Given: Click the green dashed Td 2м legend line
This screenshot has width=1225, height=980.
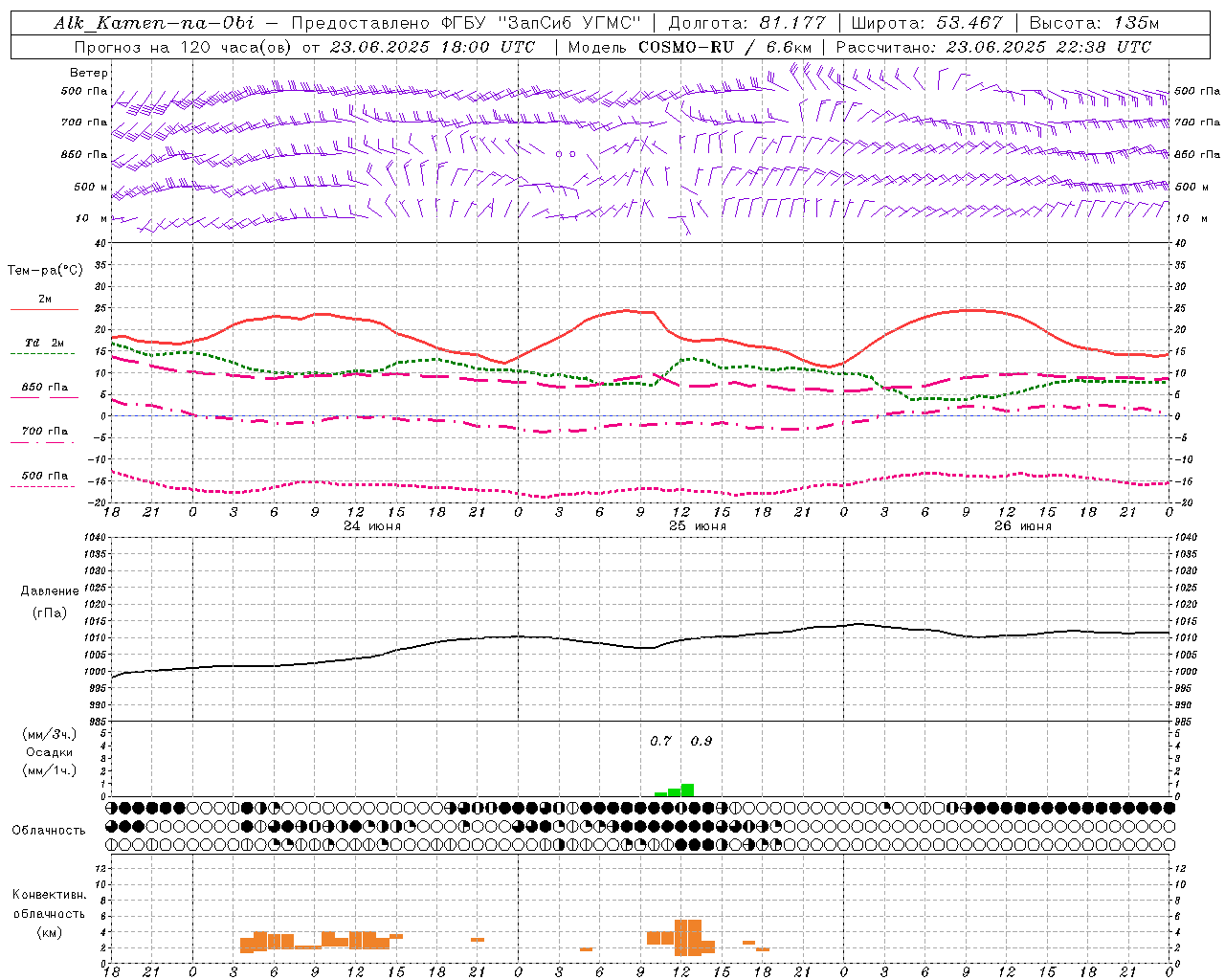Looking at the screenshot, I should tap(42, 353).
